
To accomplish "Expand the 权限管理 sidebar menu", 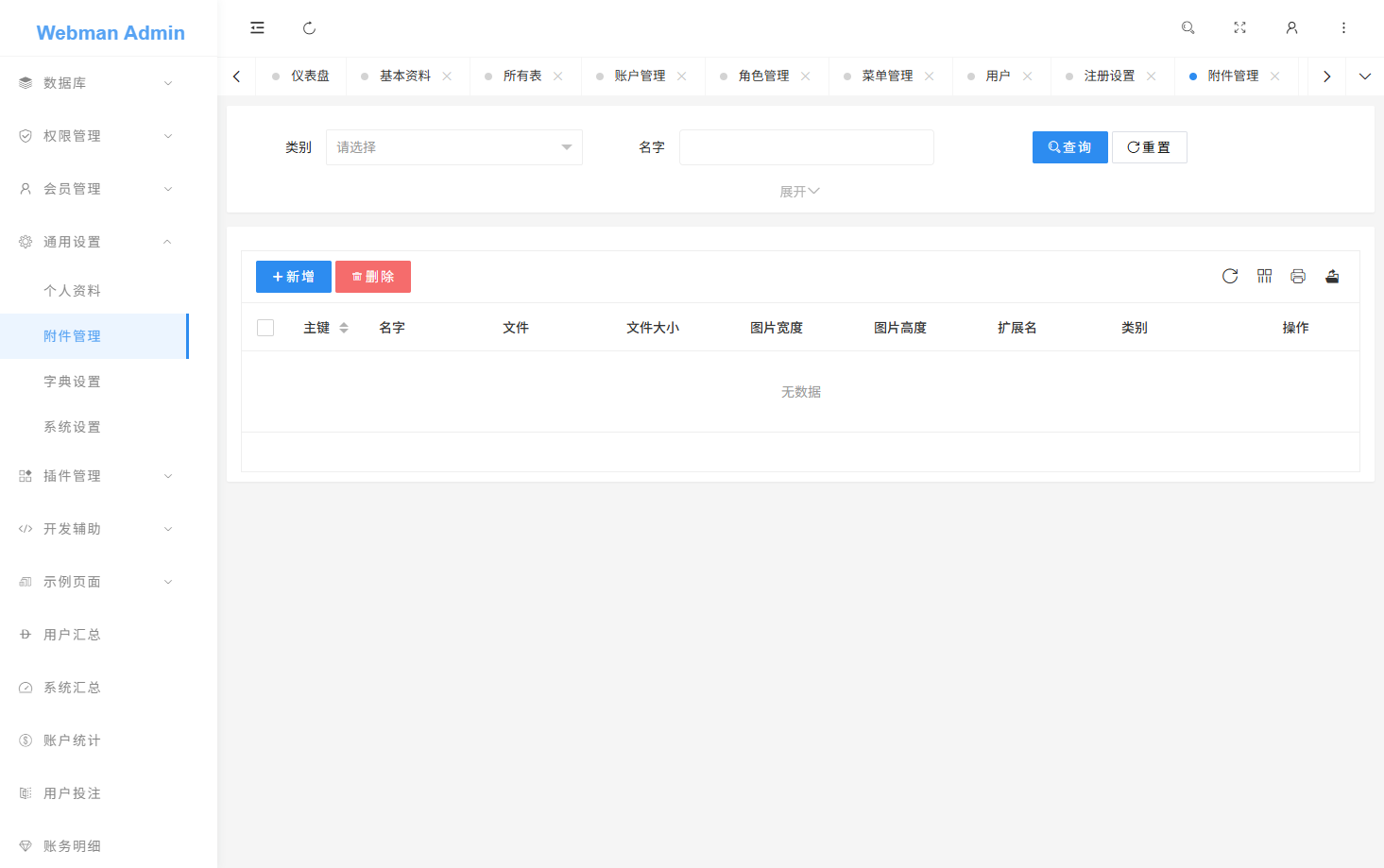I will click(x=94, y=136).
